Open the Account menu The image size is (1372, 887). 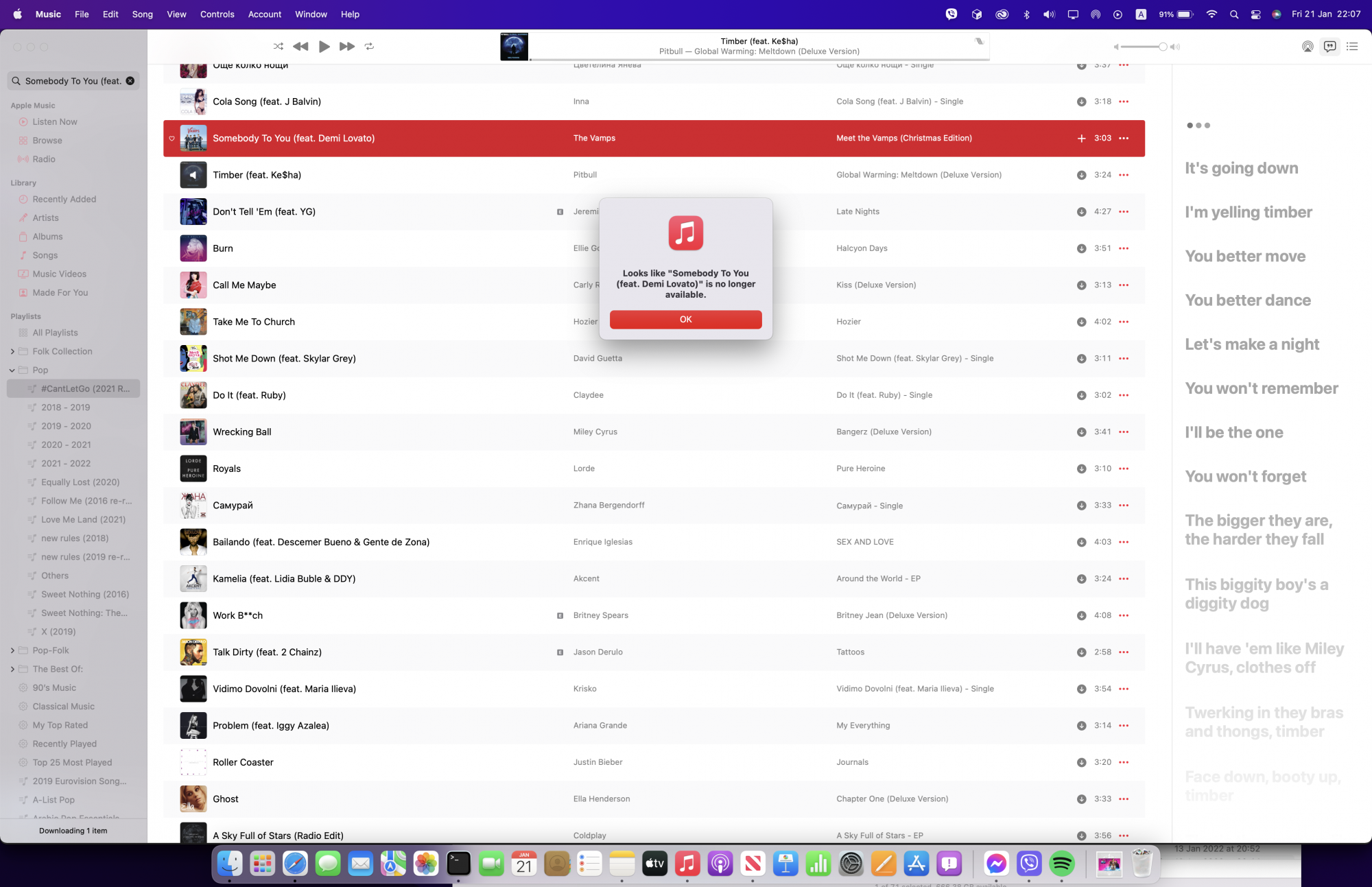point(265,14)
